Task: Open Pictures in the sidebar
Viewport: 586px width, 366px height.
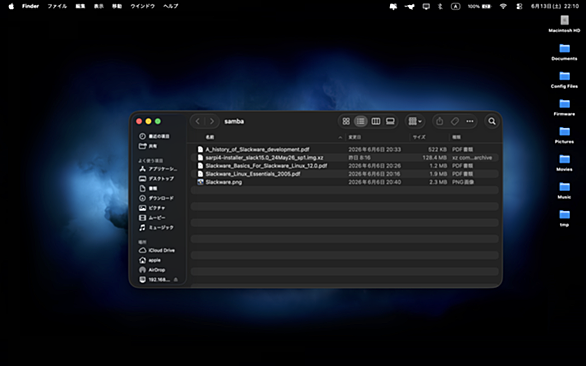Action: pos(152,208)
